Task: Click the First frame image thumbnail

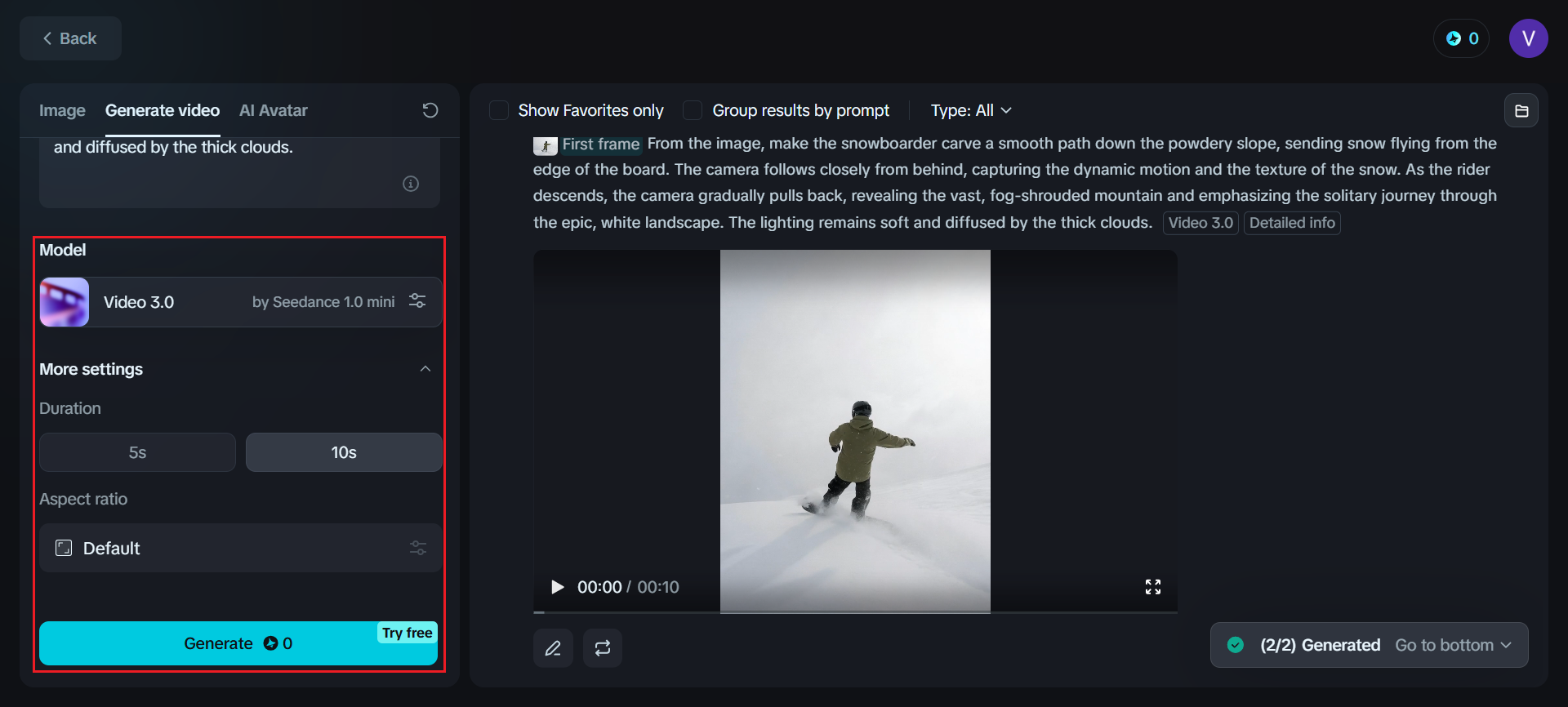Action: pos(545,145)
